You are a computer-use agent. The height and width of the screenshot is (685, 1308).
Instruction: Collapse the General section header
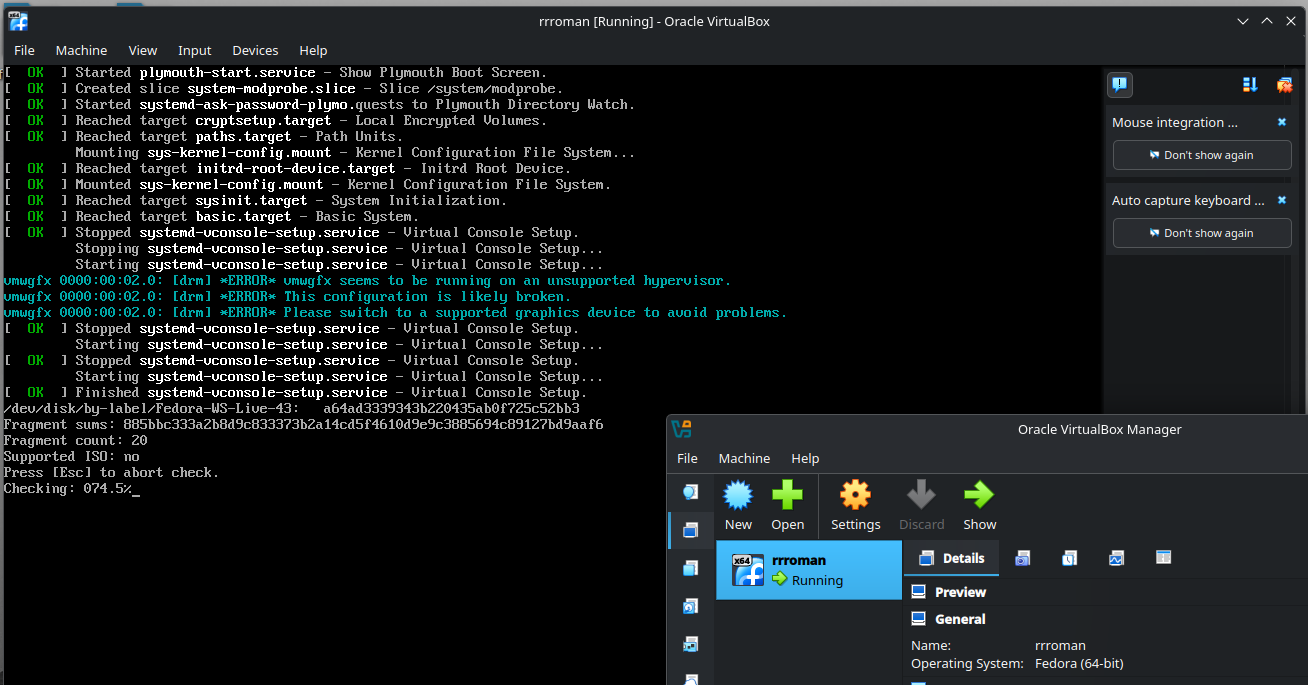point(959,619)
